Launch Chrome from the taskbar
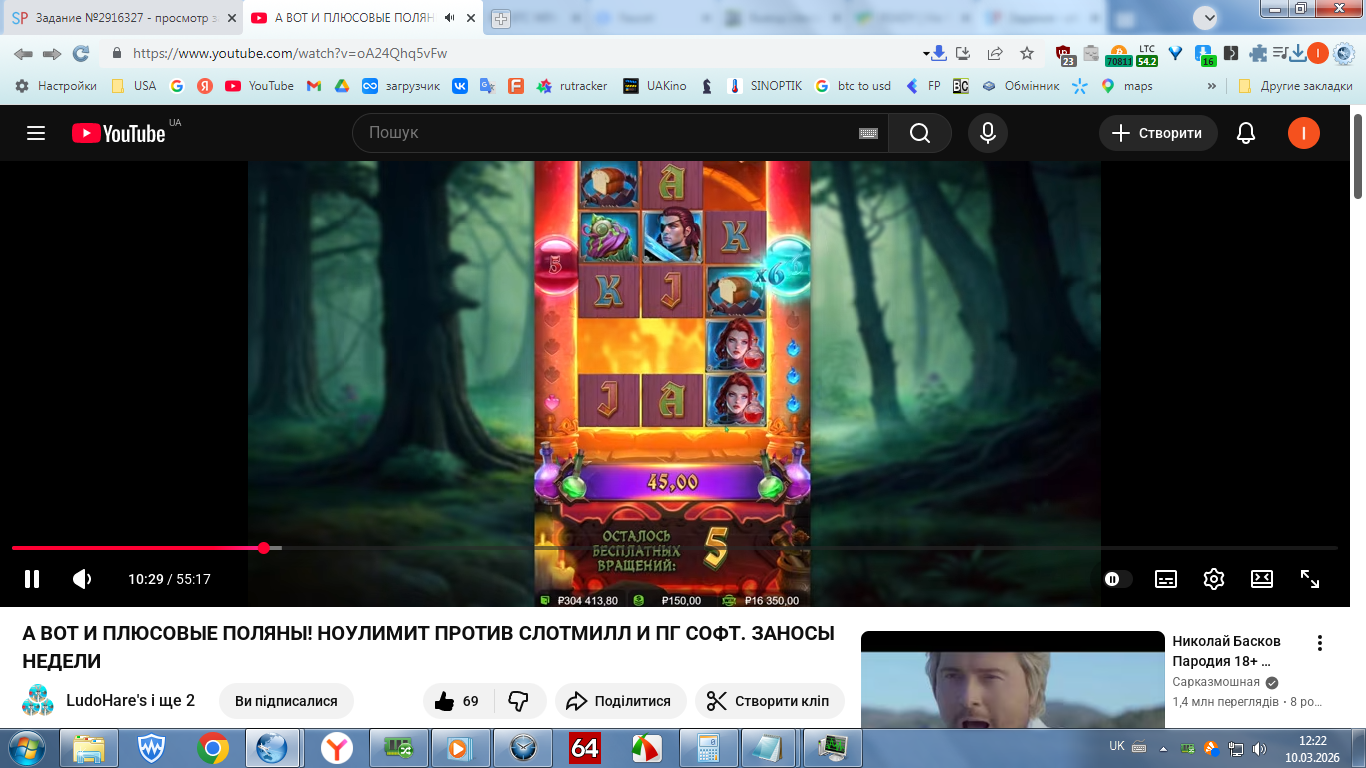1366x768 pixels. pos(212,748)
